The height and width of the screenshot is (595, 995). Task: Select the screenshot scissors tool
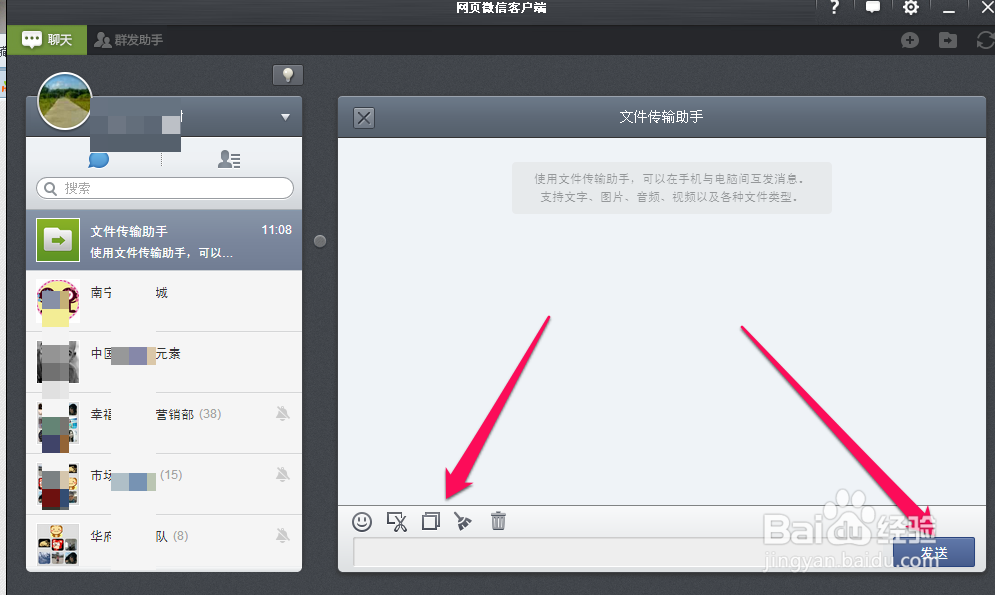397,521
